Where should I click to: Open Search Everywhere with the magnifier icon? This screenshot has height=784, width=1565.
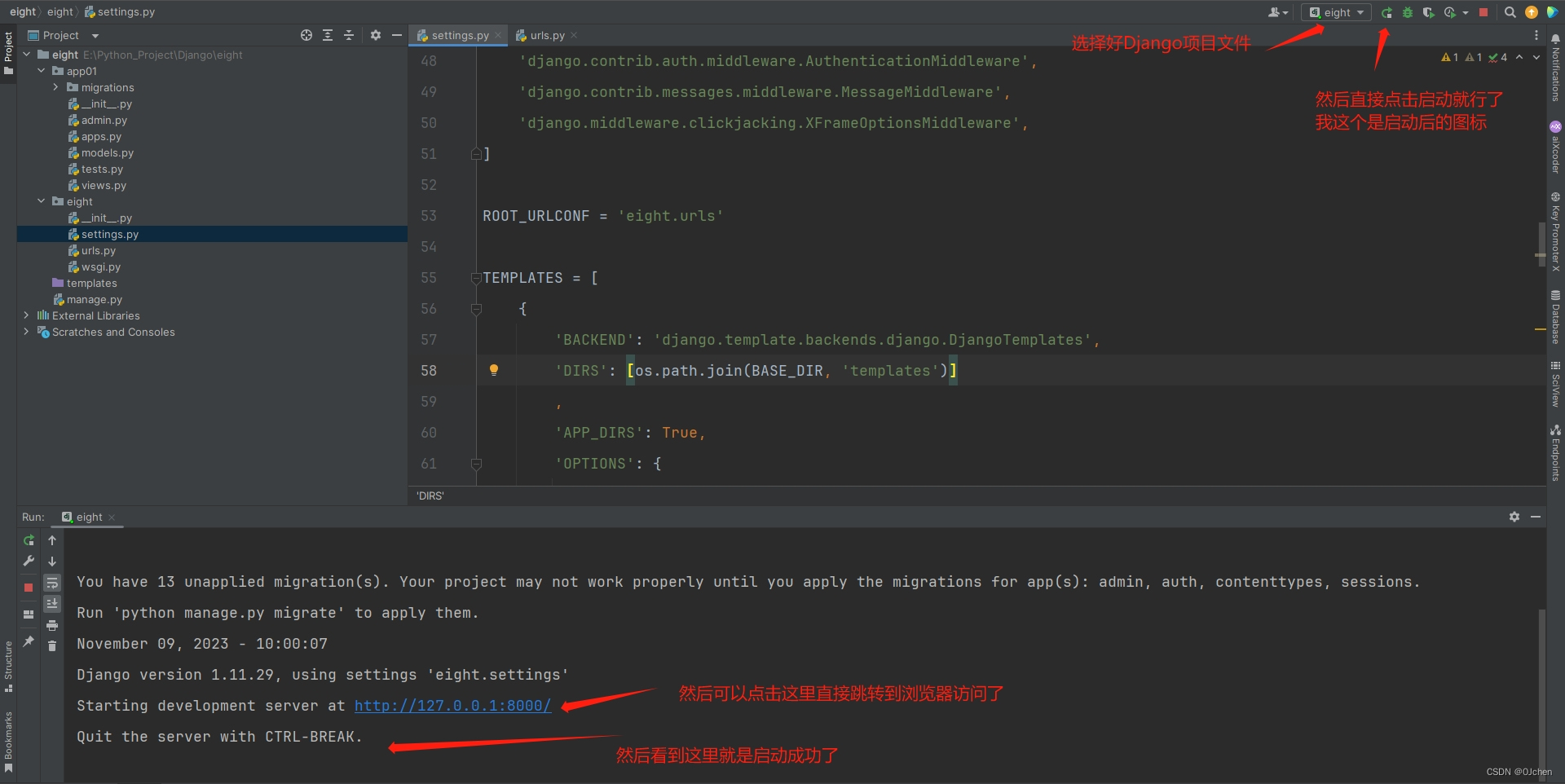(x=1510, y=12)
